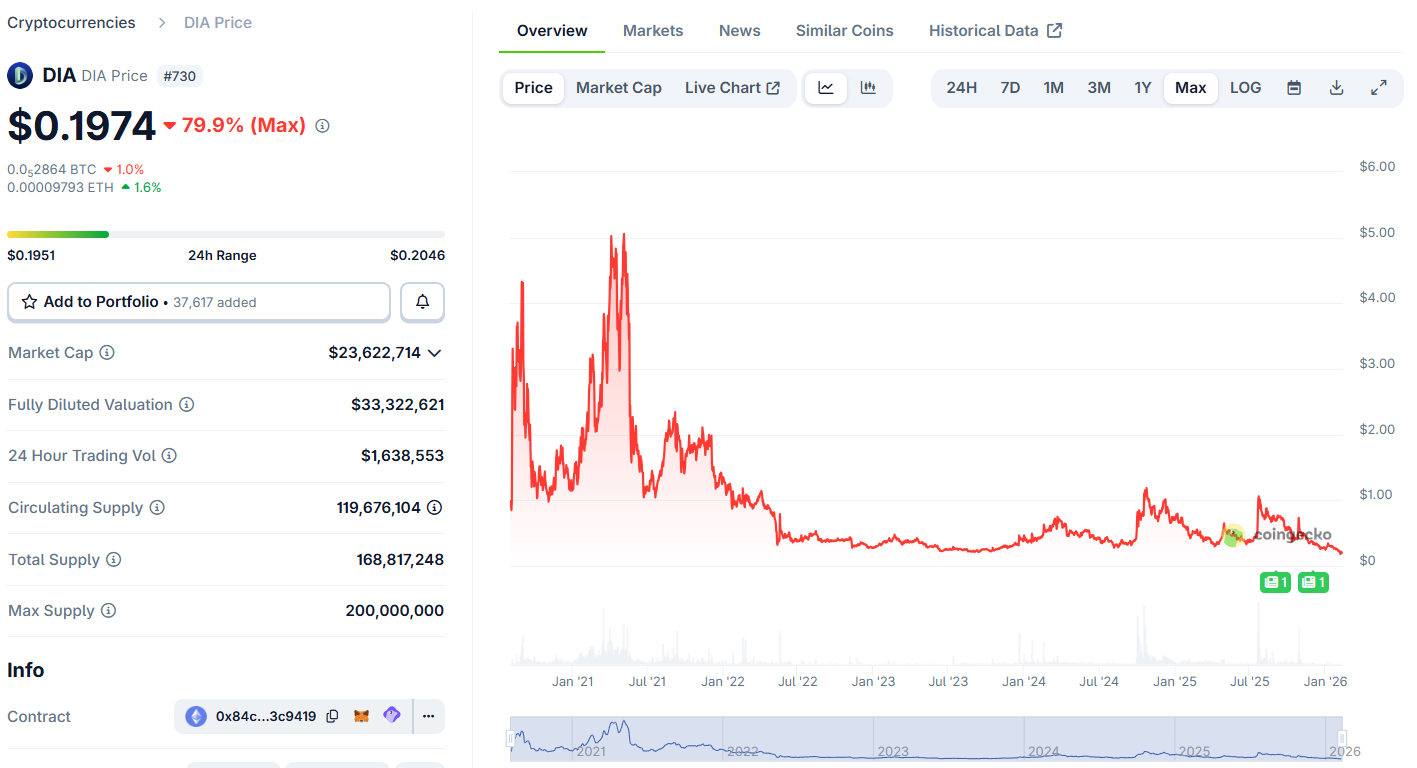The image size is (1417, 768).
Task: Click the $0.1951 24h low value
Action: coord(31,256)
